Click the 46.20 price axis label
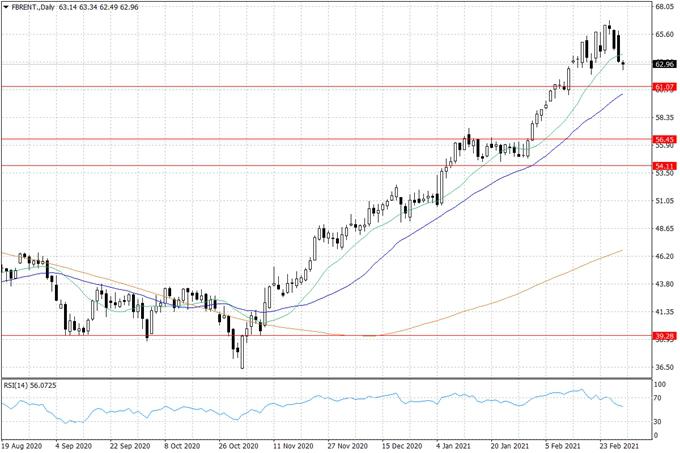This screenshot has height=453, width=680. click(x=665, y=257)
